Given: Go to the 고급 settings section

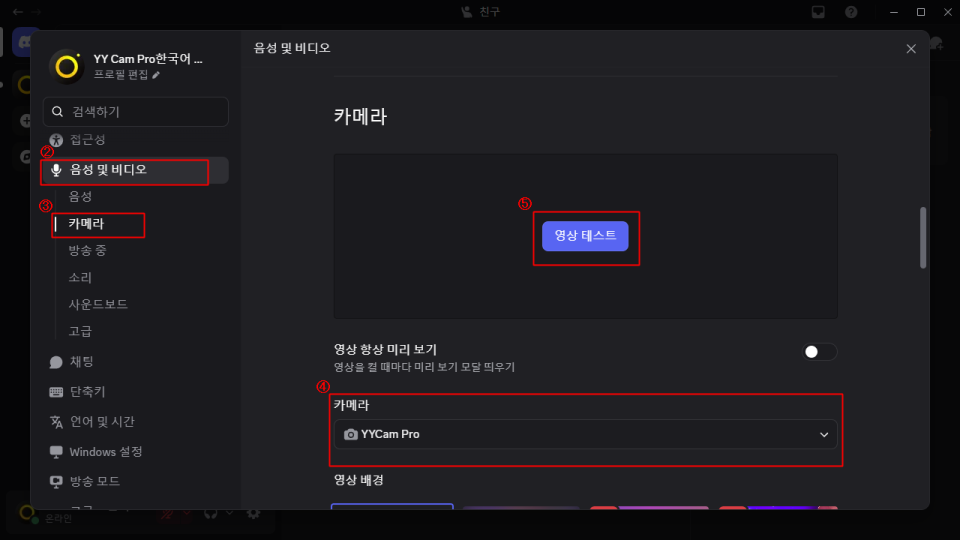Looking at the screenshot, I should (81, 331).
